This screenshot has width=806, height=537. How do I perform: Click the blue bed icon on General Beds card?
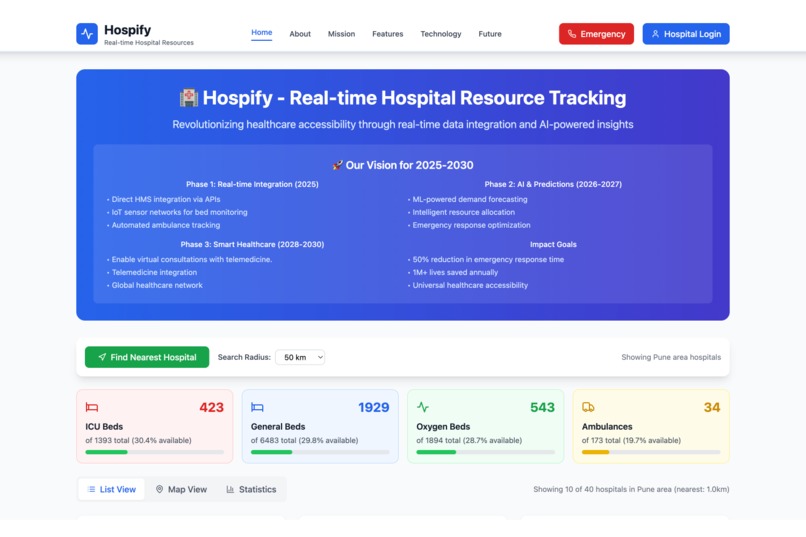coord(257,407)
